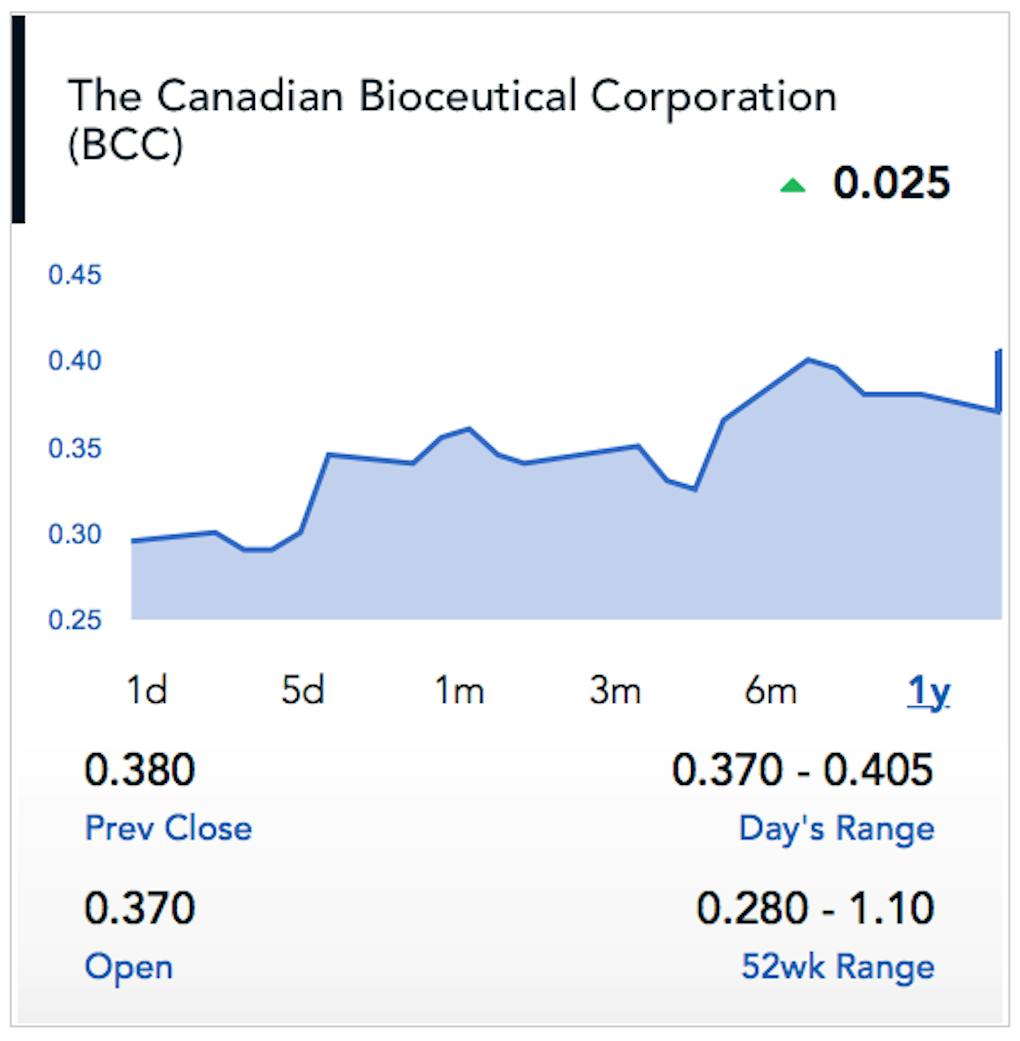Click the 0.370 - 0.405 range value
The image size is (1020, 1041).
click(803, 771)
